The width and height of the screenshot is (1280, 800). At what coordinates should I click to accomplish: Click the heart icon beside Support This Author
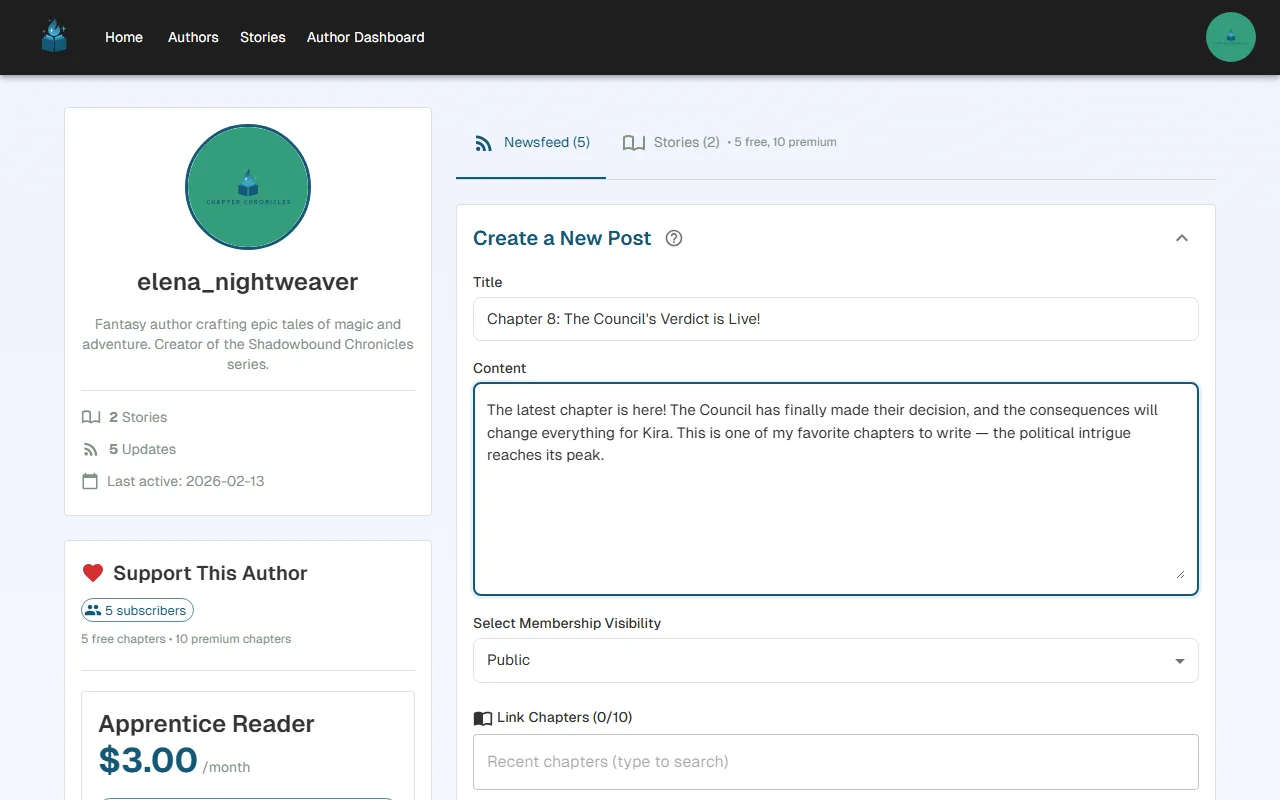[93, 572]
